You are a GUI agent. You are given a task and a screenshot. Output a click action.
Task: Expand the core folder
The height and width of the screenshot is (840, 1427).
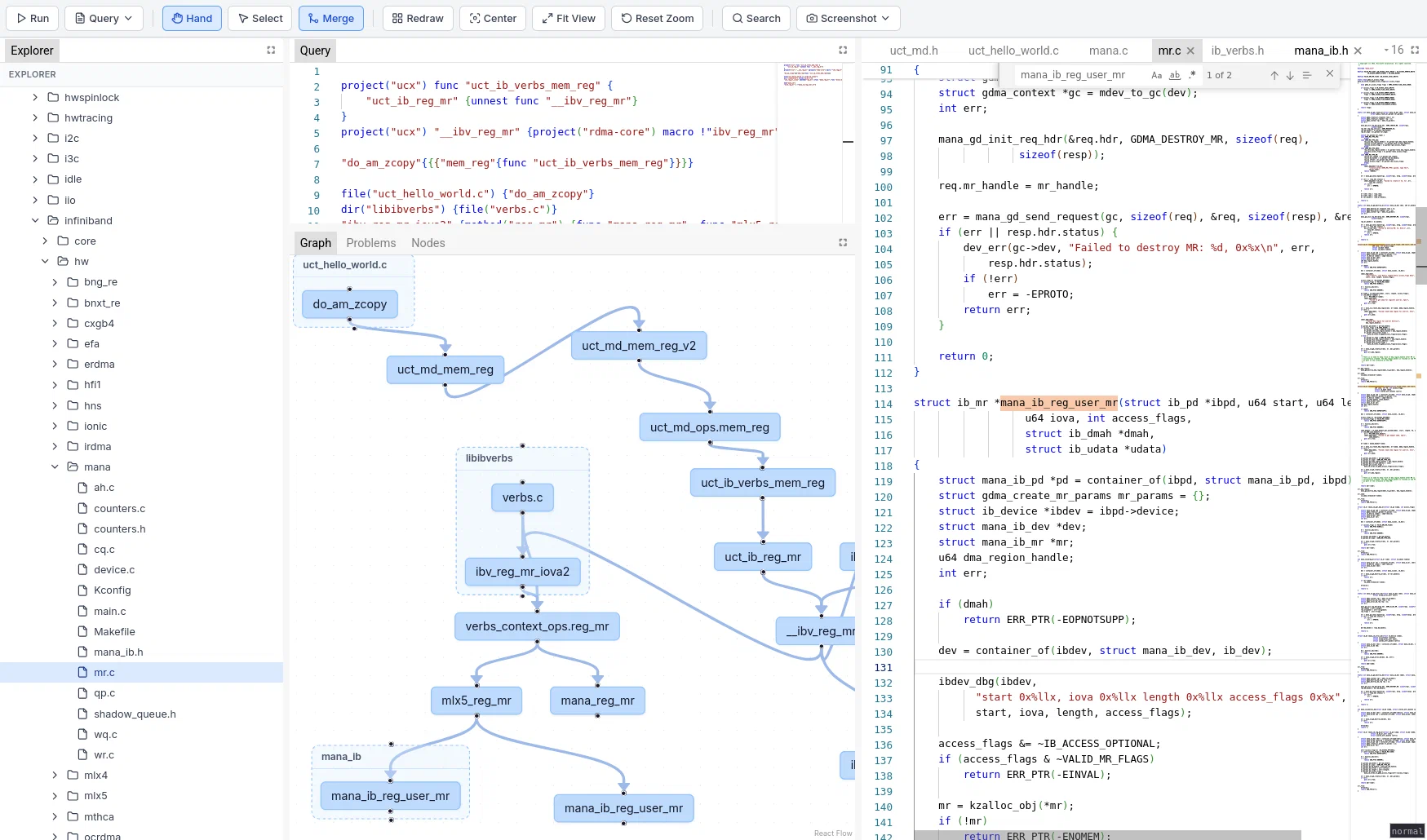pyautogui.click(x=45, y=241)
